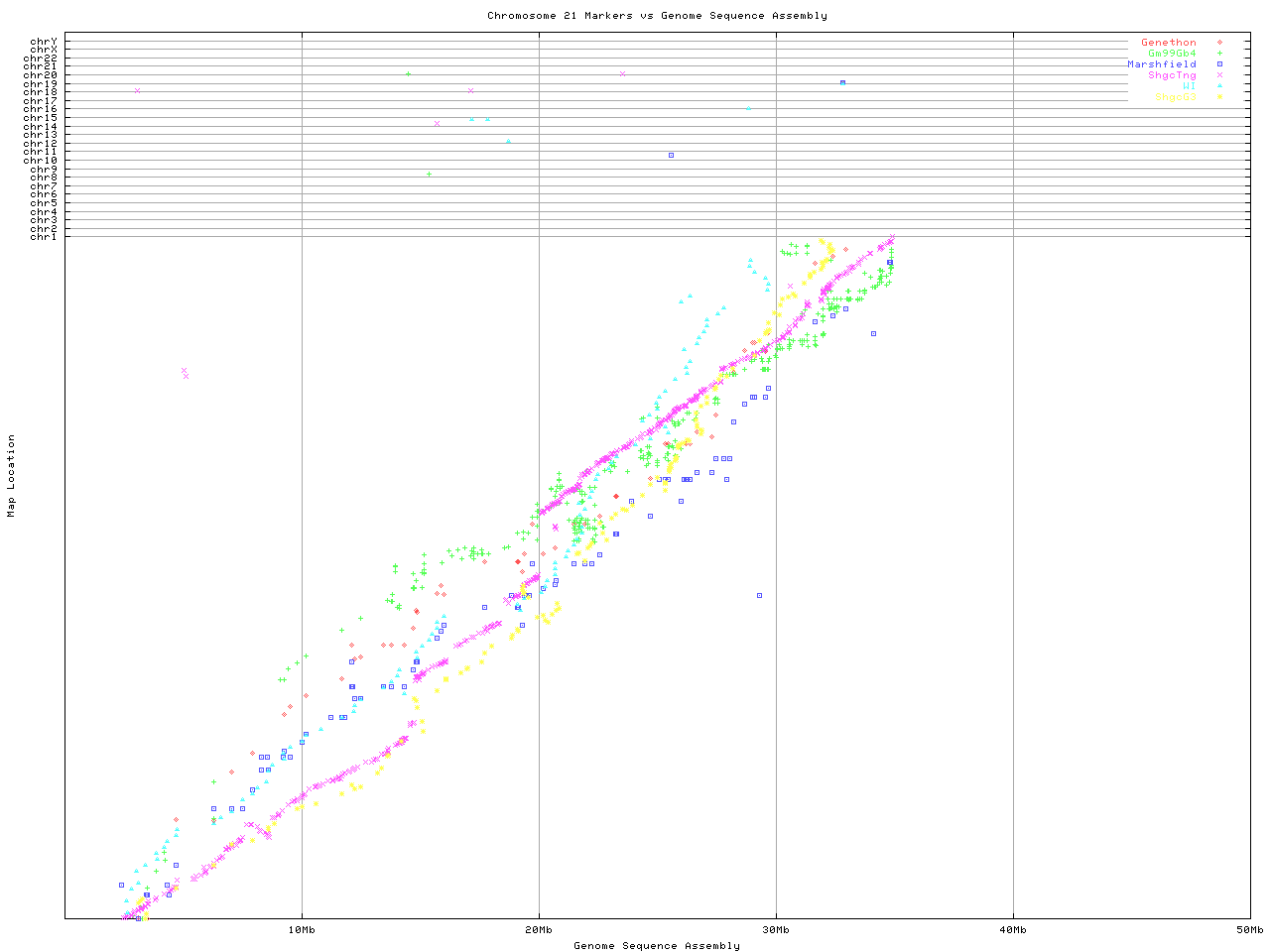1270x952 pixels.
Task: Click the Genome Sequence Assembly x-axis title
Action: pos(657,946)
